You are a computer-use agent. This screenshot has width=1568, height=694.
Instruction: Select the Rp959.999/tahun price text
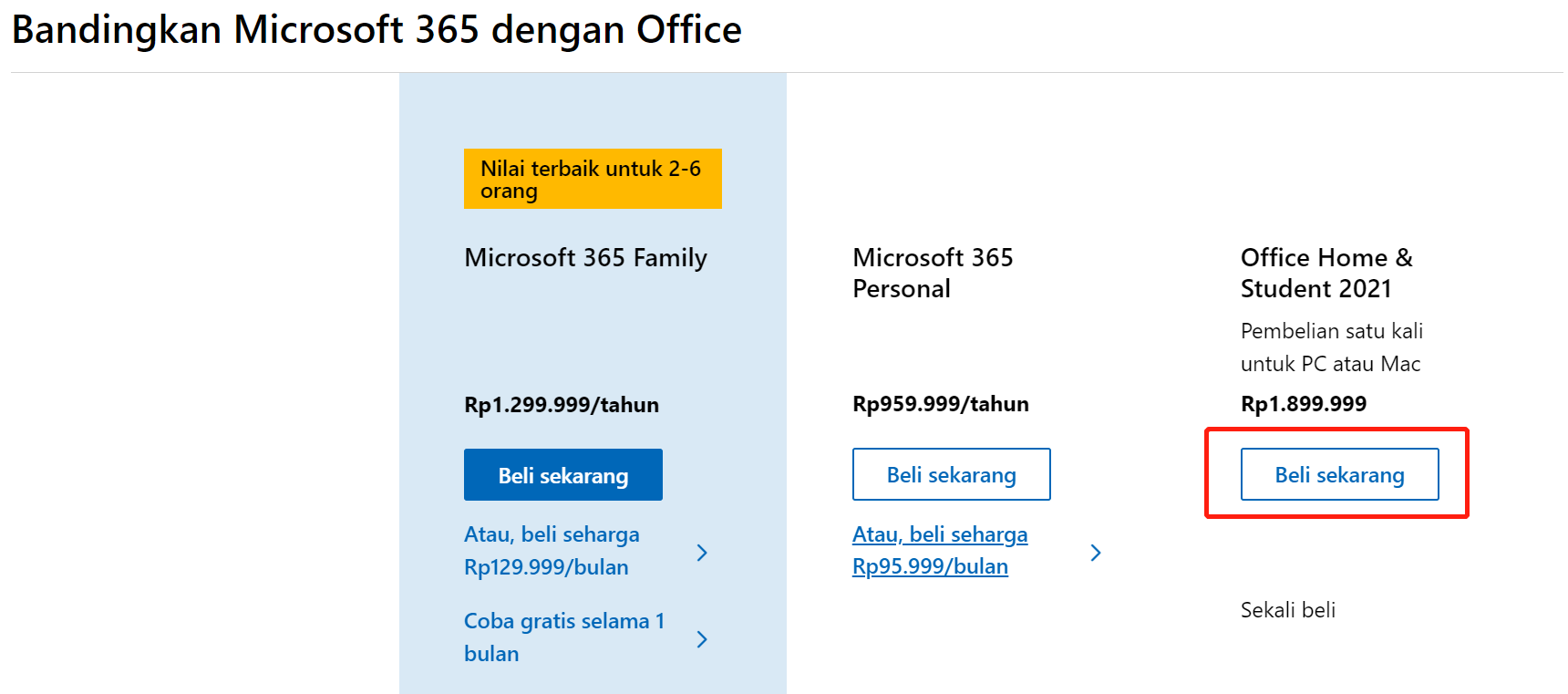(x=940, y=404)
